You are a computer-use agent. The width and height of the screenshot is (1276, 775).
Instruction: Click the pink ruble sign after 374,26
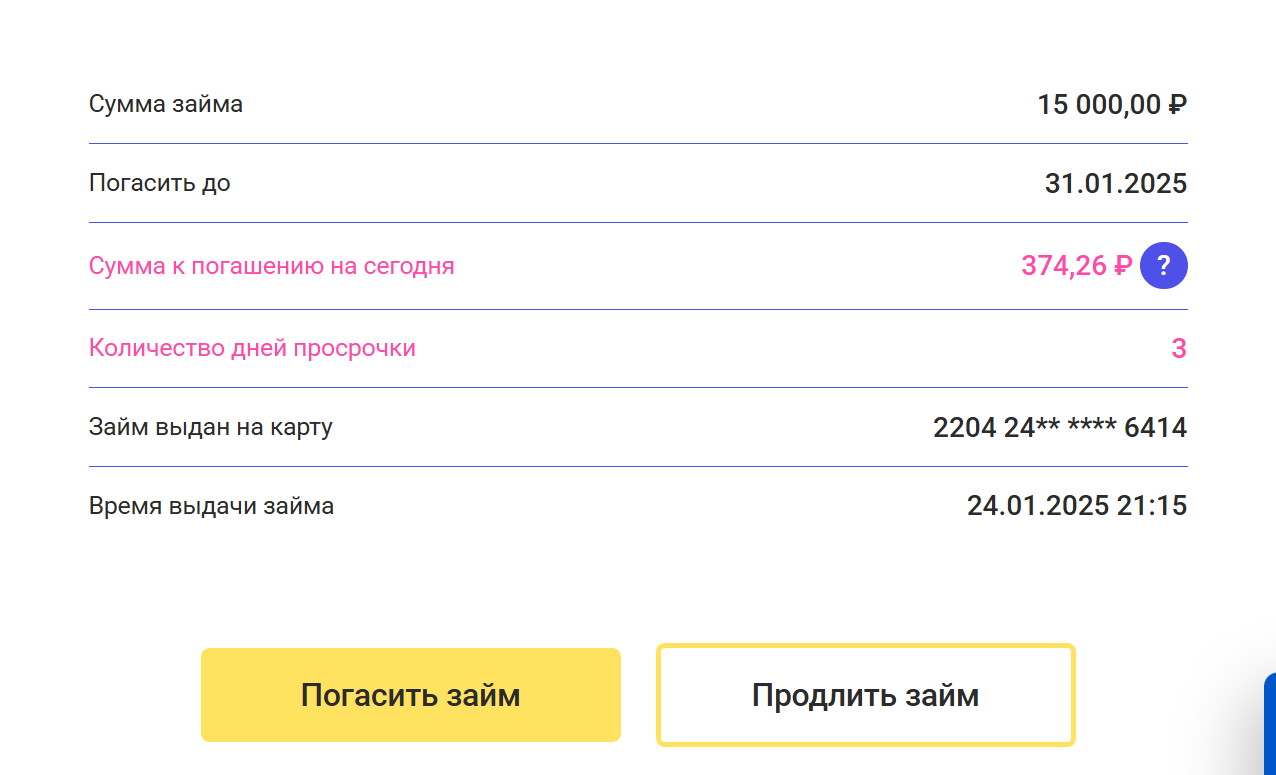[1122, 266]
